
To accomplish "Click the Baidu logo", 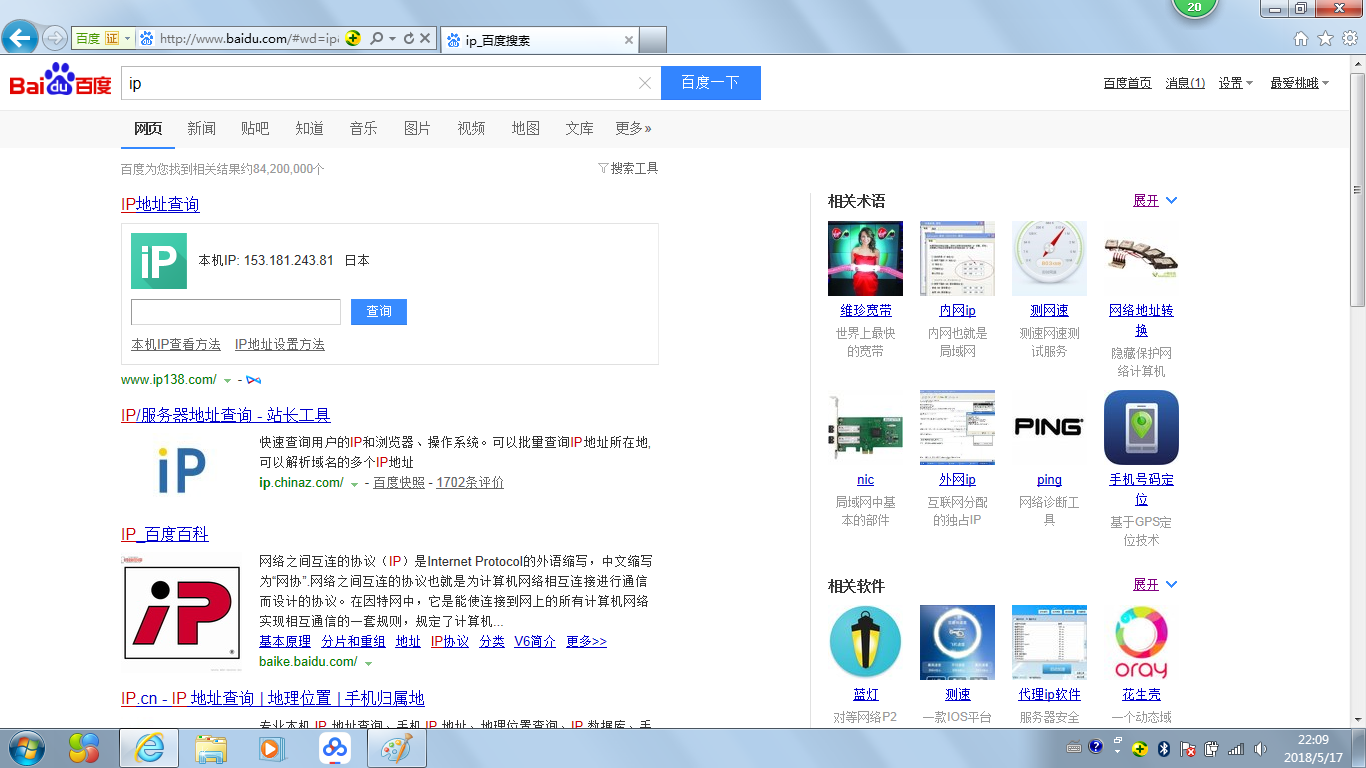I will point(58,84).
